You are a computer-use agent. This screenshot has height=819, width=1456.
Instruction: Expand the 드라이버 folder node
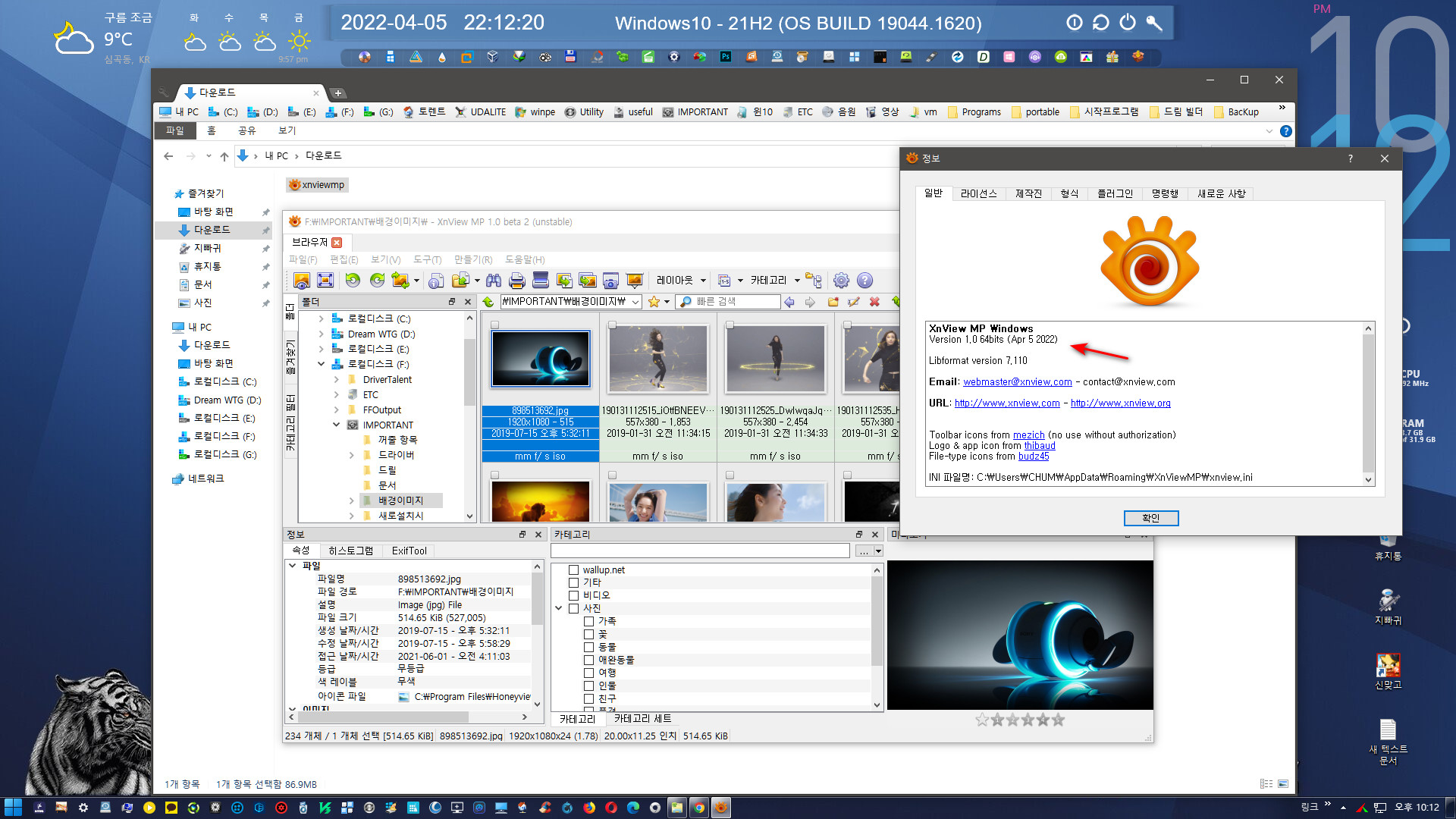[x=352, y=456]
